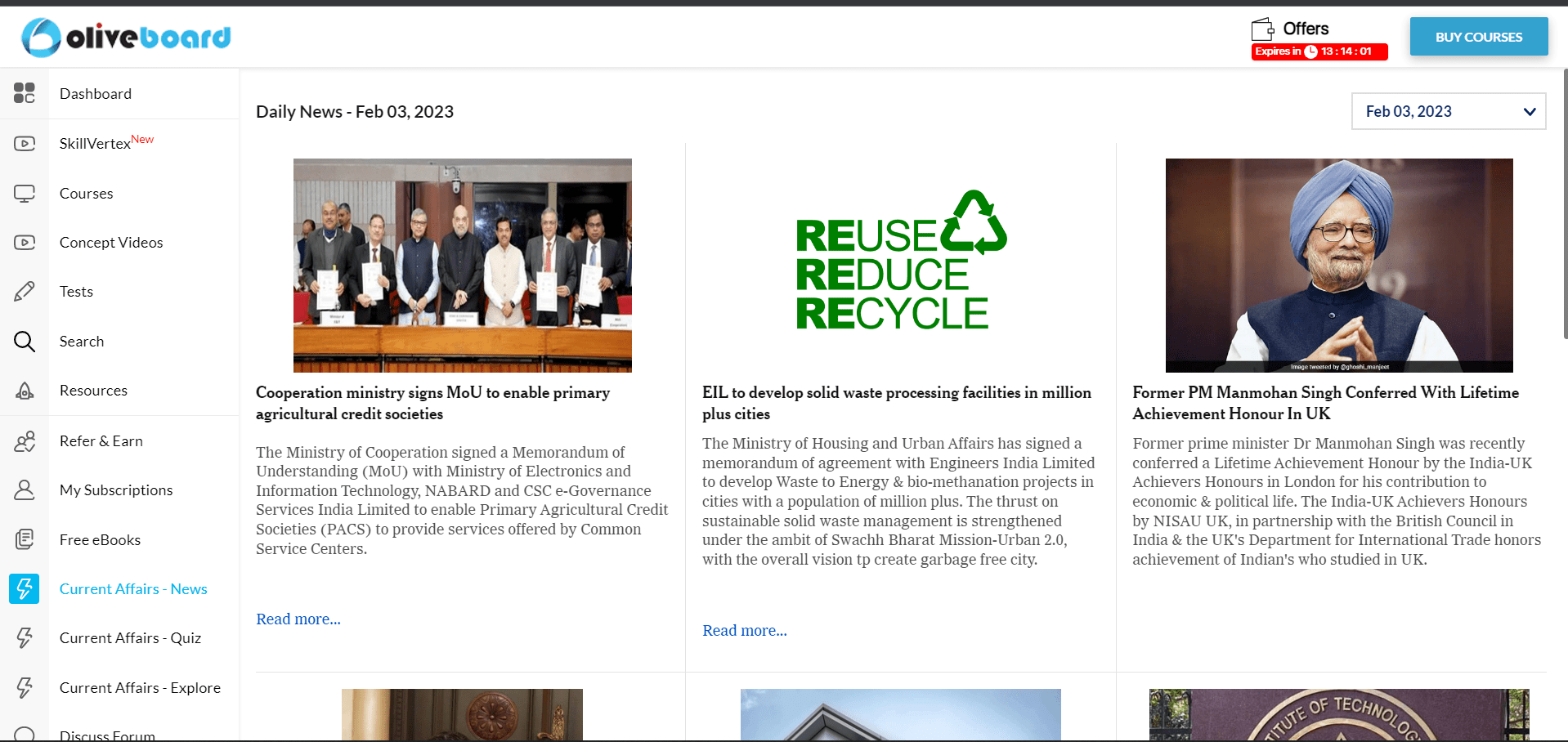The width and height of the screenshot is (1568, 742).
Task: Click the Daily News - Feb 03, 2023 heading
Action: point(355,112)
